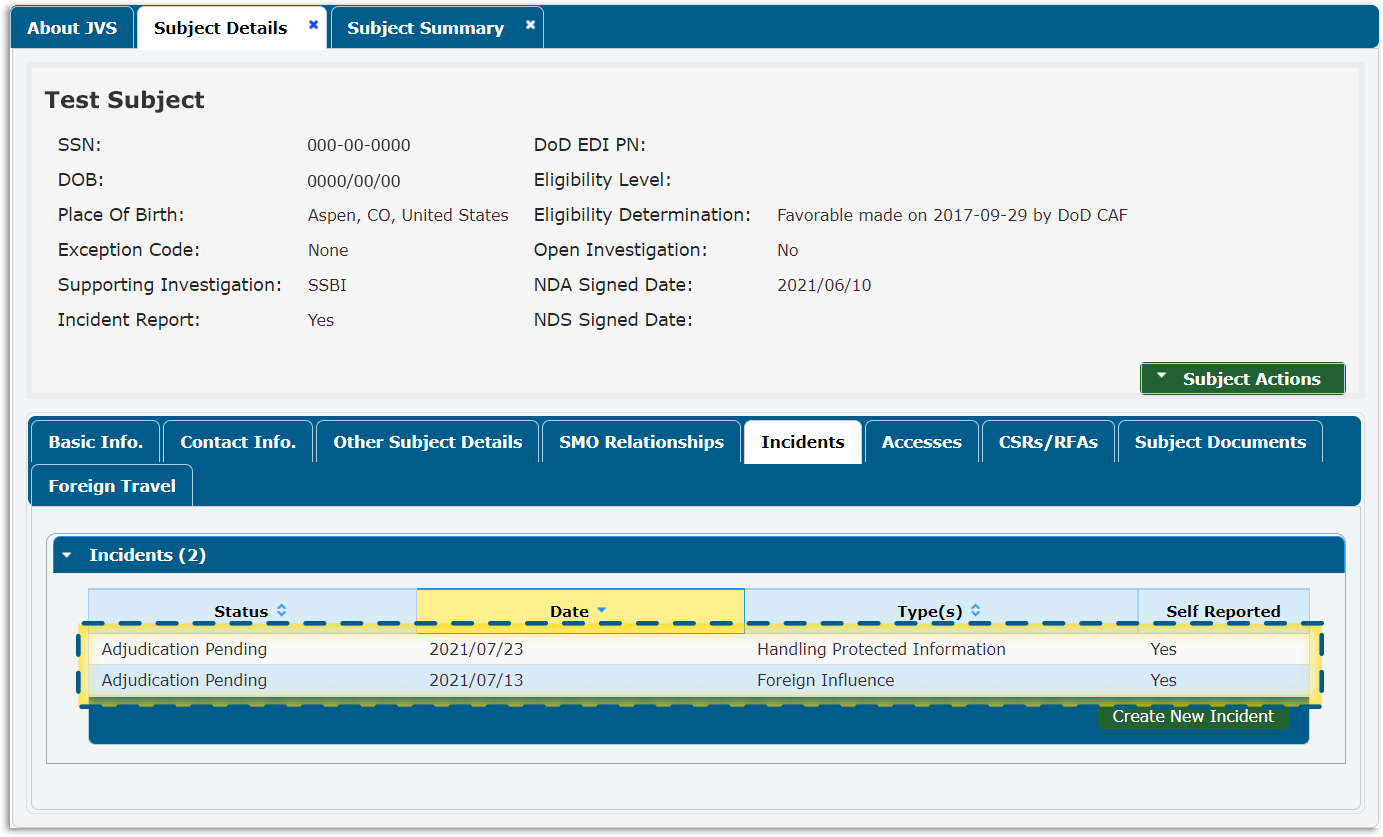Click the DOB value 0000/00/00

(354, 181)
